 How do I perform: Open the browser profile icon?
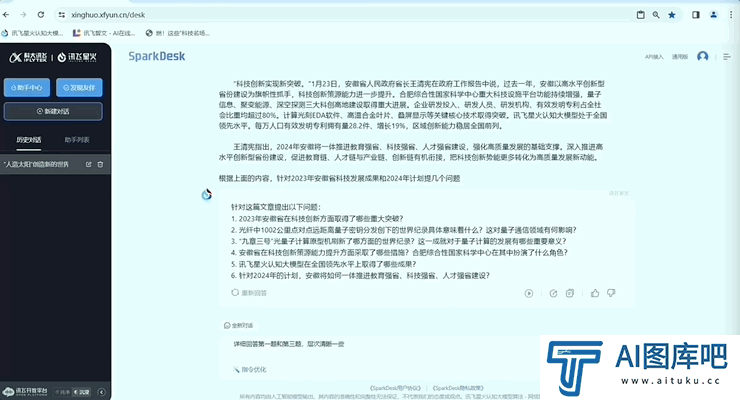(714, 15)
